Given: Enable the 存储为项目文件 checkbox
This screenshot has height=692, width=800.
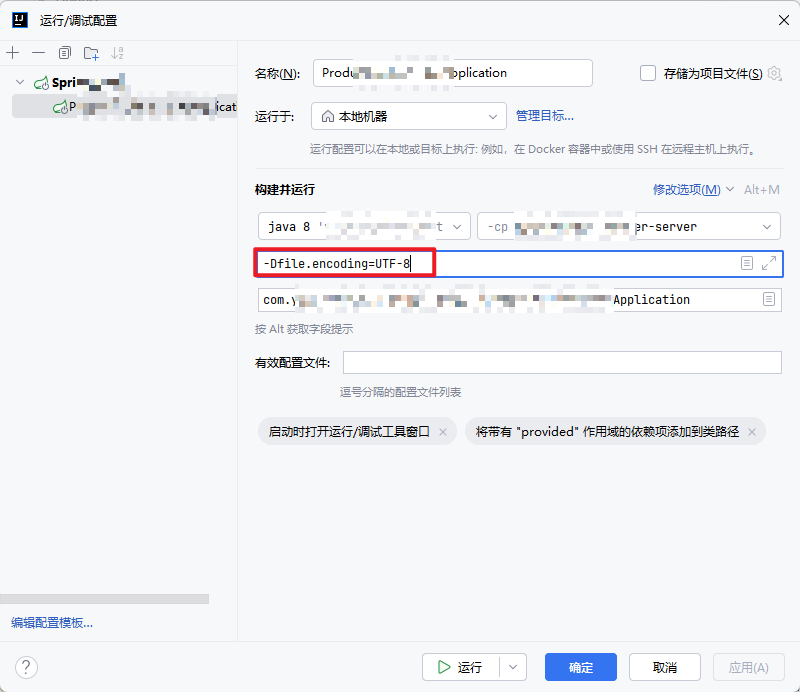Looking at the screenshot, I should [647, 73].
